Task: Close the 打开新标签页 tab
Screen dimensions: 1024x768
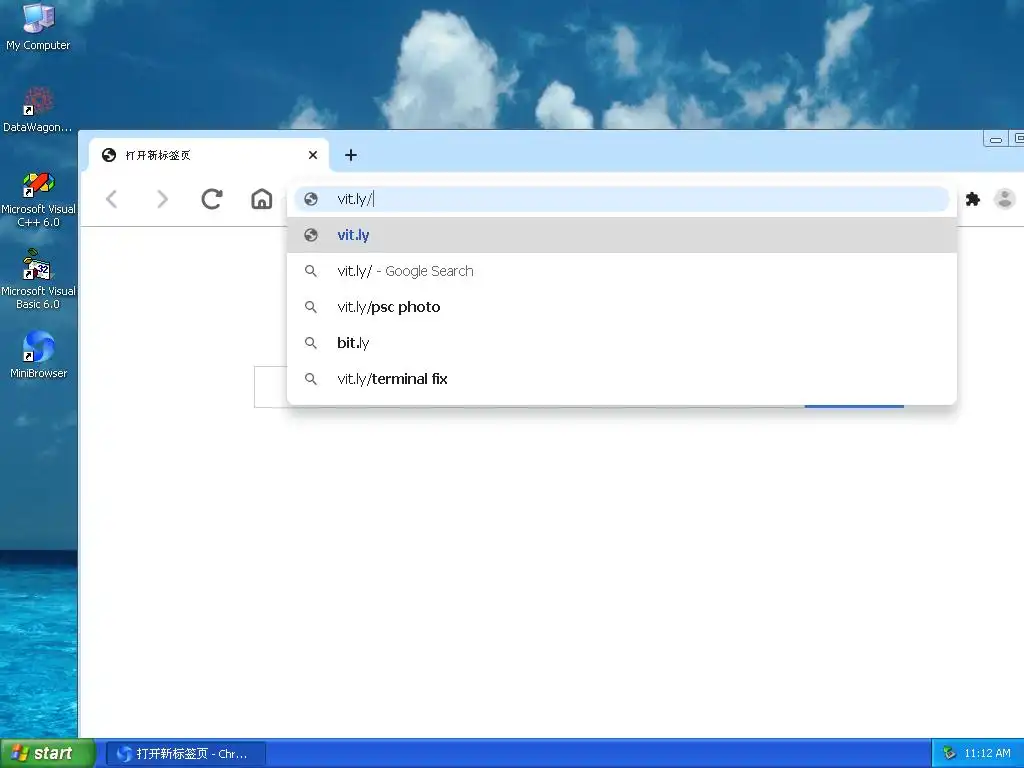Action: (313, 155)
